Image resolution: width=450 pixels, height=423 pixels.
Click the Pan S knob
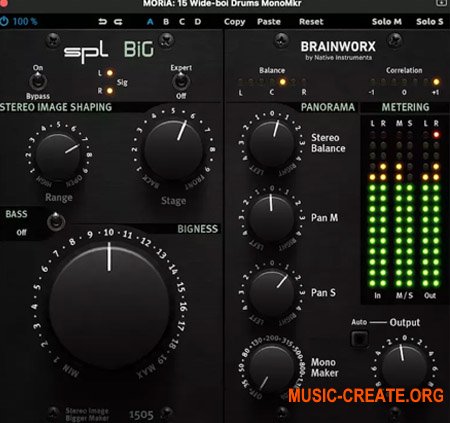(x=272, y=293)
